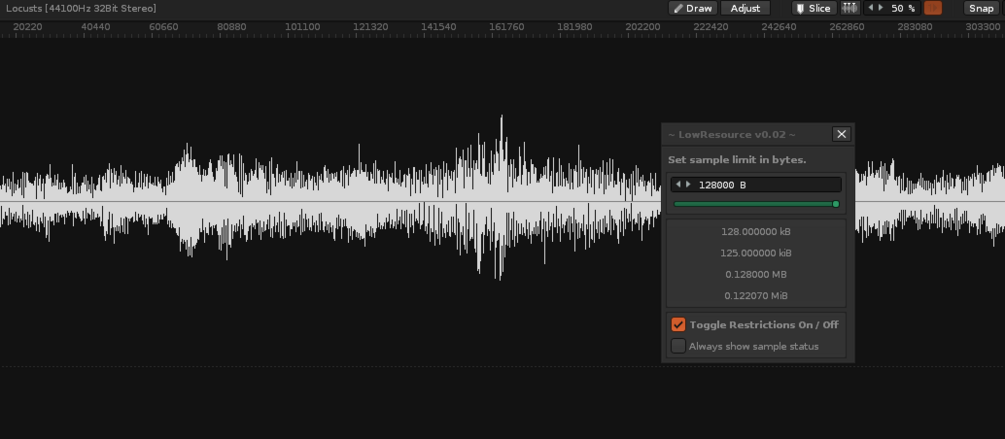Click the 0.122070 MiB readout

[756, 295]
